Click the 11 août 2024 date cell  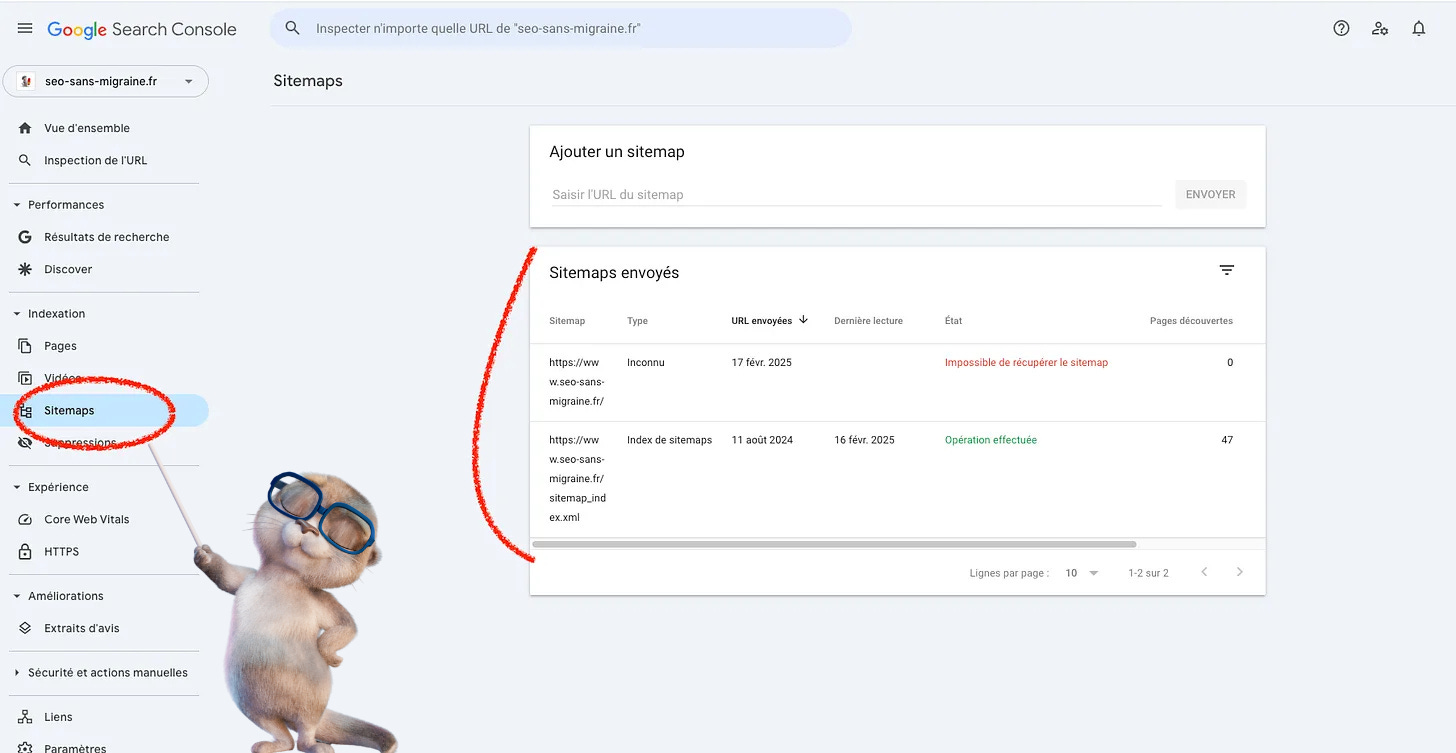762,440
